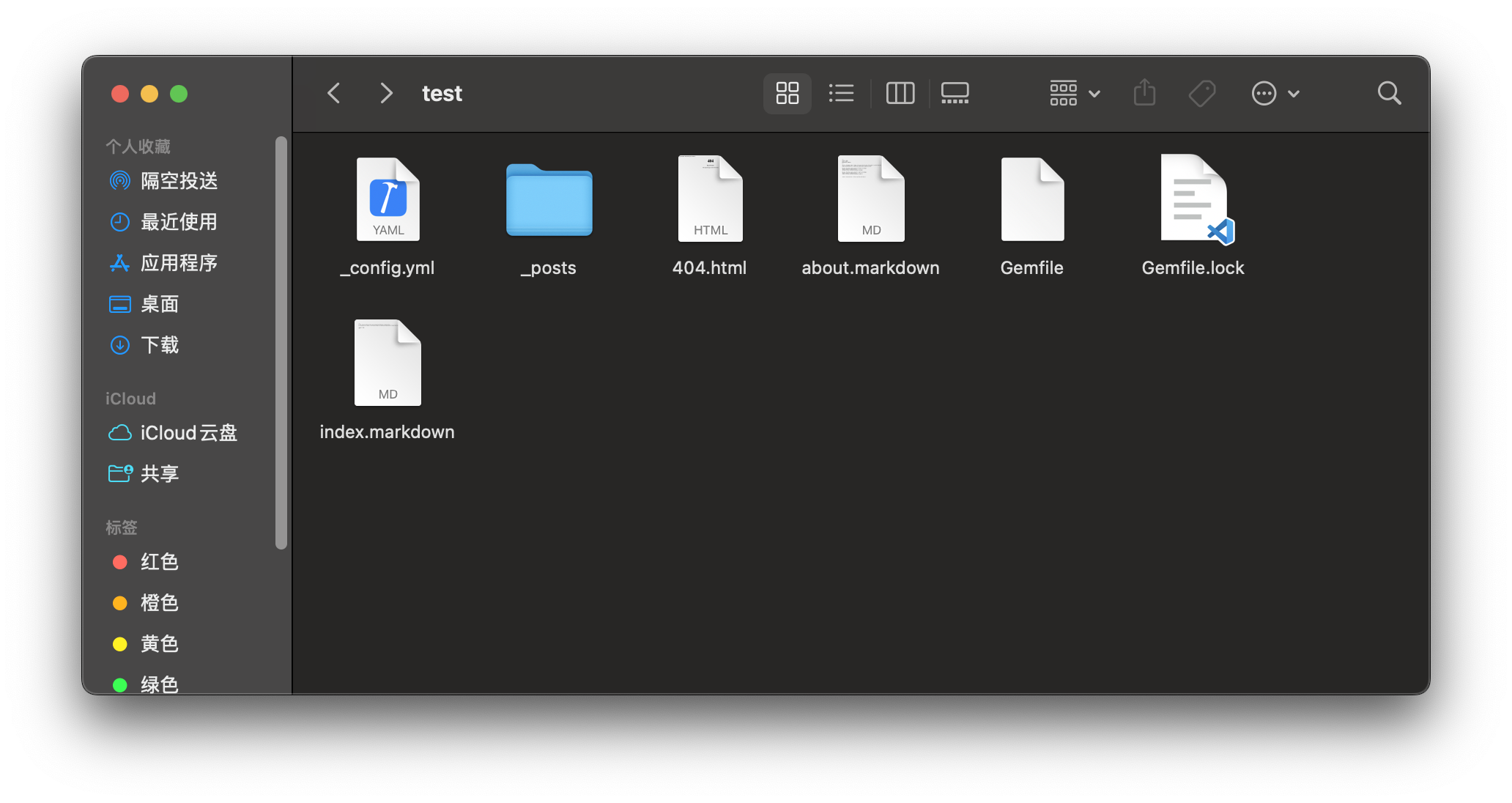Select the index.markdown file icon

point(388,363)
